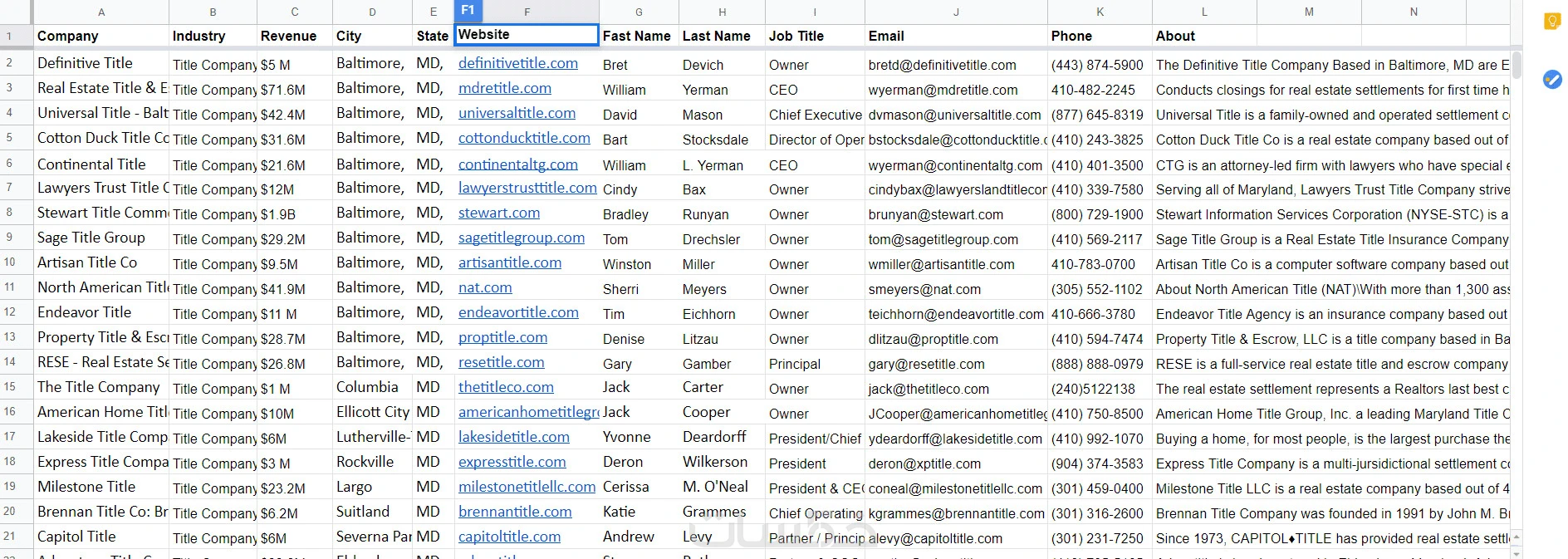The width and height of the screenshot is (1568, 559).
Task: Open the capitoltitle.com link
Action: 509,537
